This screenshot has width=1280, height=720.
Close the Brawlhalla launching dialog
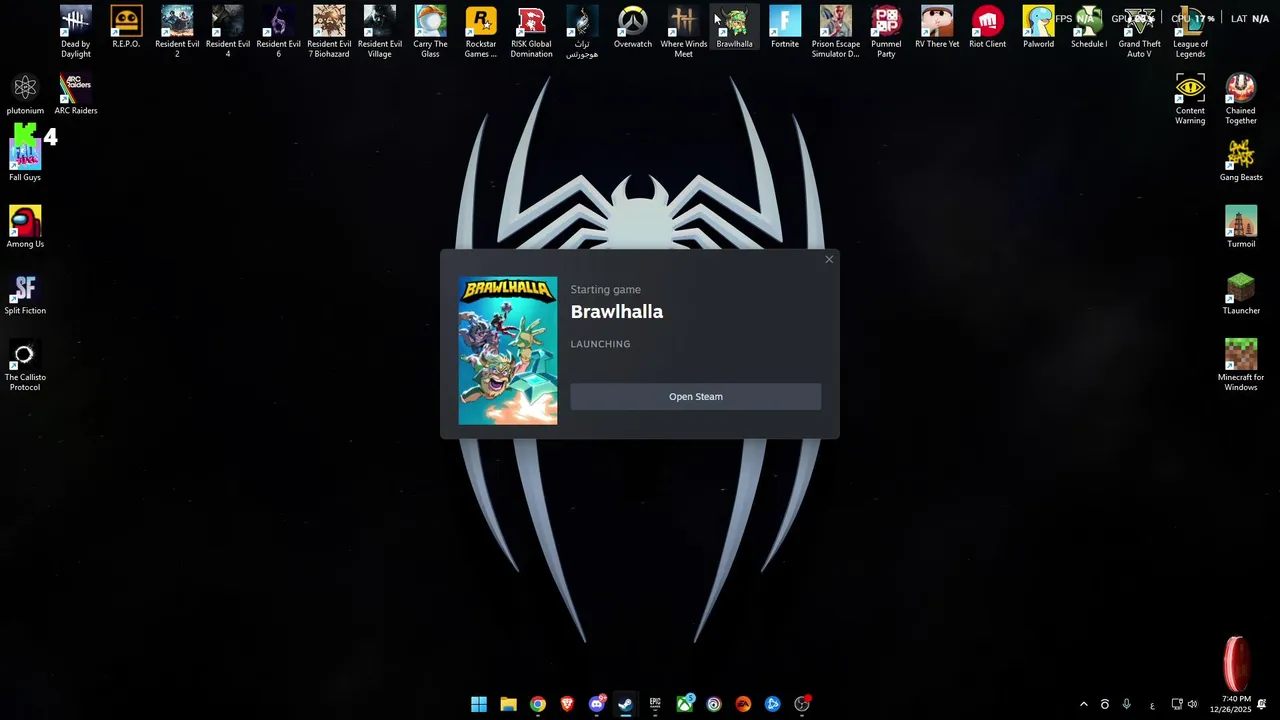pos(829,260)
